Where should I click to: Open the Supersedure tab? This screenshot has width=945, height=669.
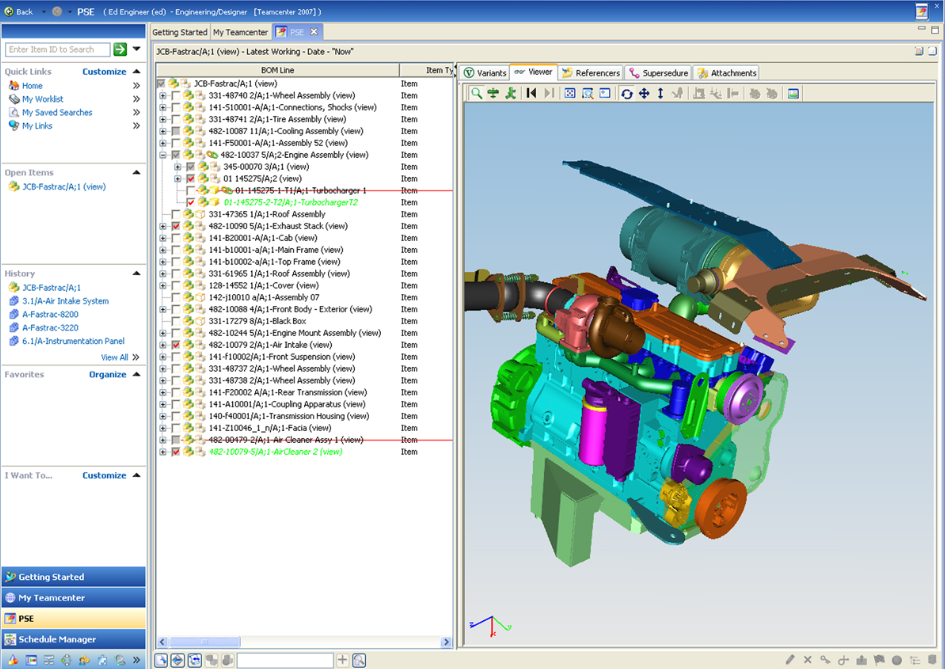click(x=659, y=73)
